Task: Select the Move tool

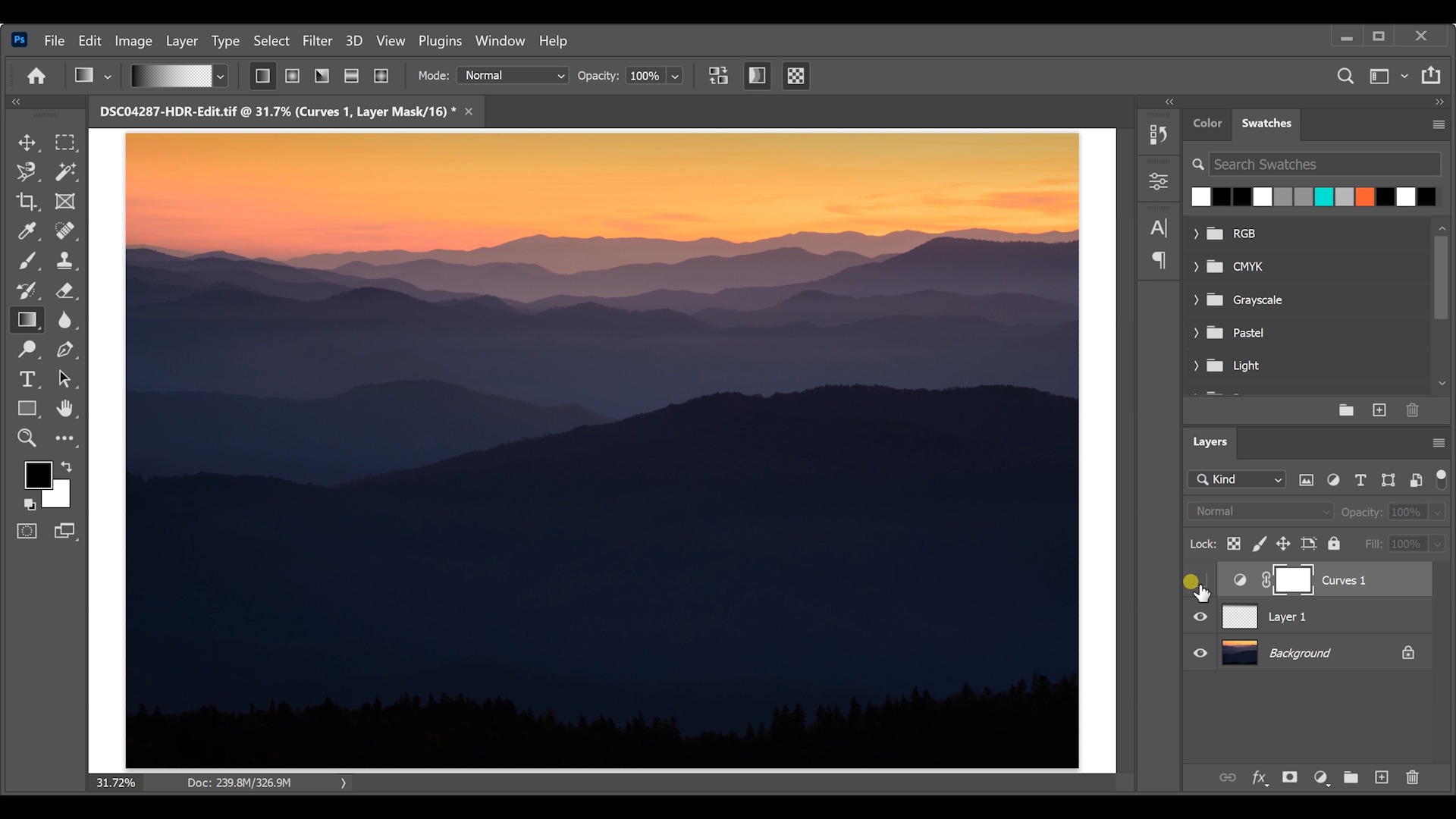Action: click(27, 143)
